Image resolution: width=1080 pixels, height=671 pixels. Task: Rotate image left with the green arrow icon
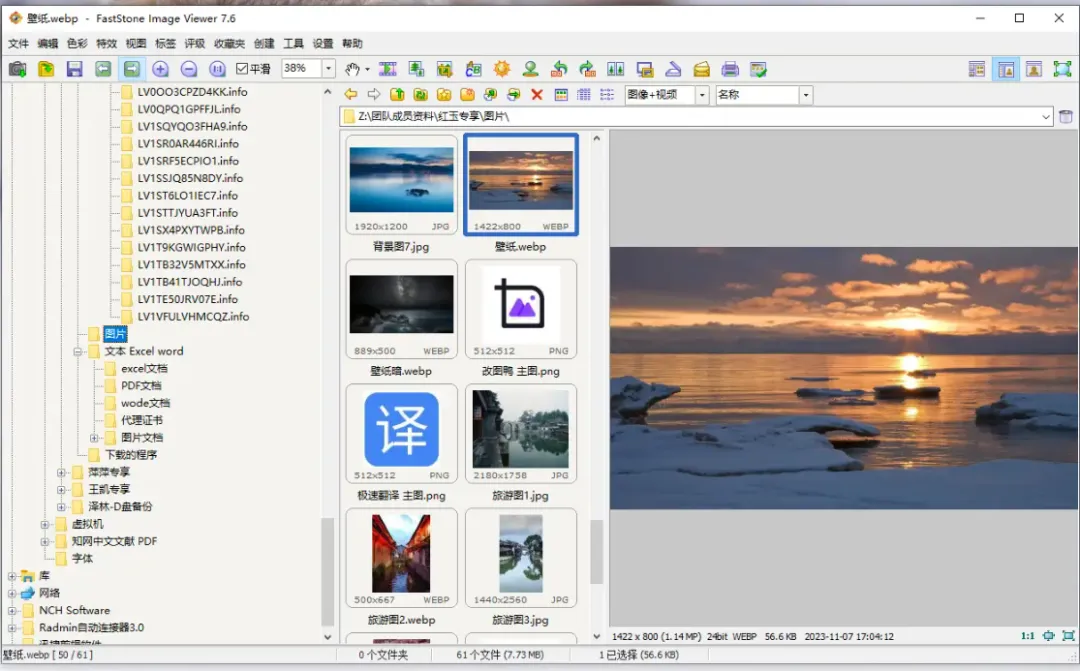click(x=559, y=69)
